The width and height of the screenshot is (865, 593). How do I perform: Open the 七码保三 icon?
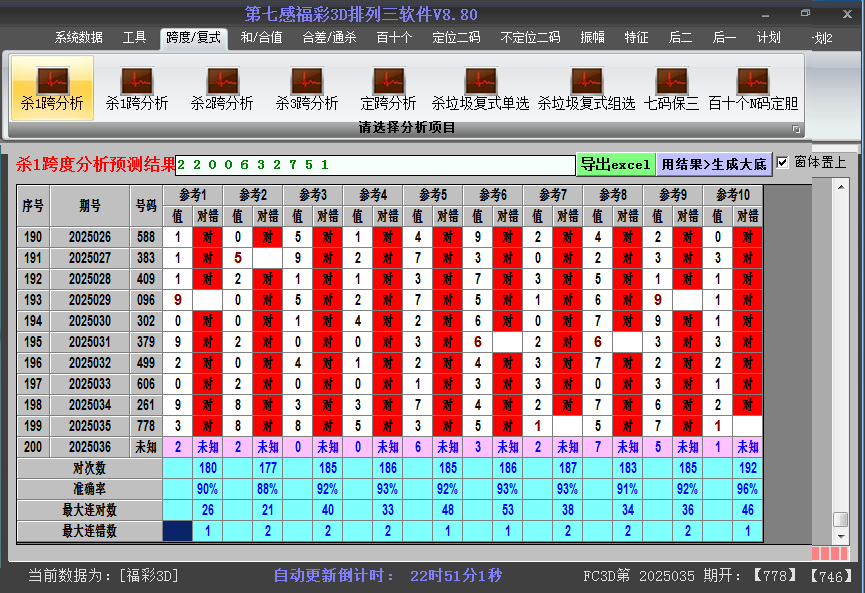tap(671, 88)
